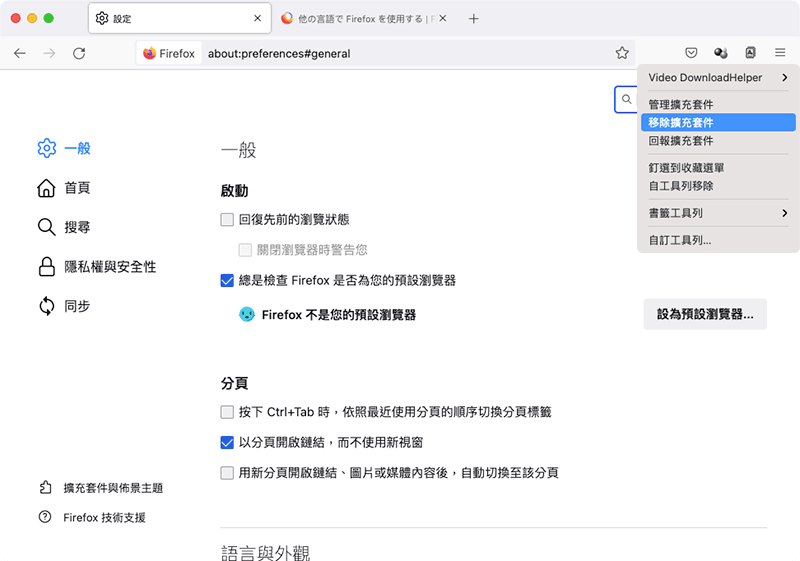Viewport: 800px width, 561px height.
Task: Click the Video DownloadHelper toolbar icon
Action: (720, 53)
